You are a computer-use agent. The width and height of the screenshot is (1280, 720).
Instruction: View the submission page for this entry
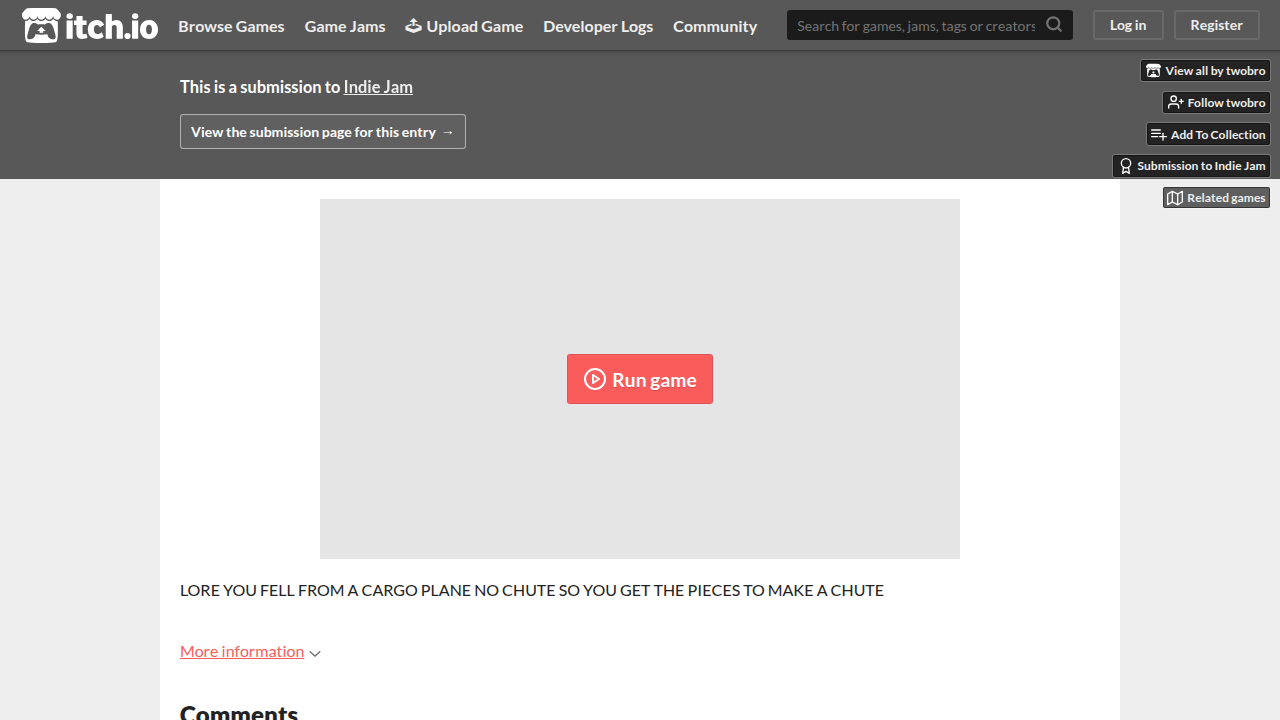click(x=323, y=132)
